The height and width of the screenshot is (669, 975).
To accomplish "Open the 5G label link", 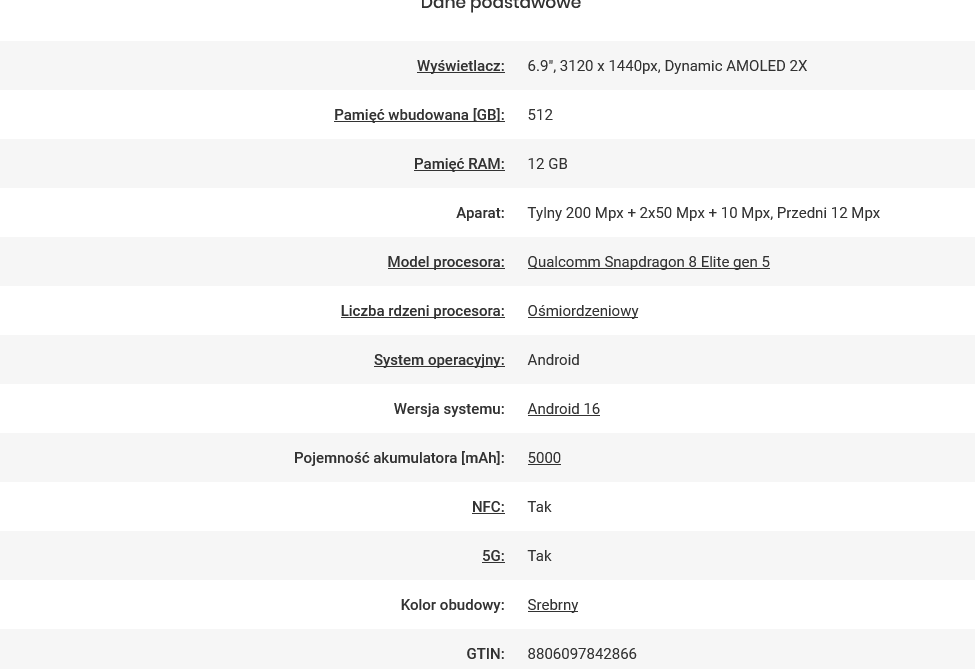I will click(x=493, y=556).
